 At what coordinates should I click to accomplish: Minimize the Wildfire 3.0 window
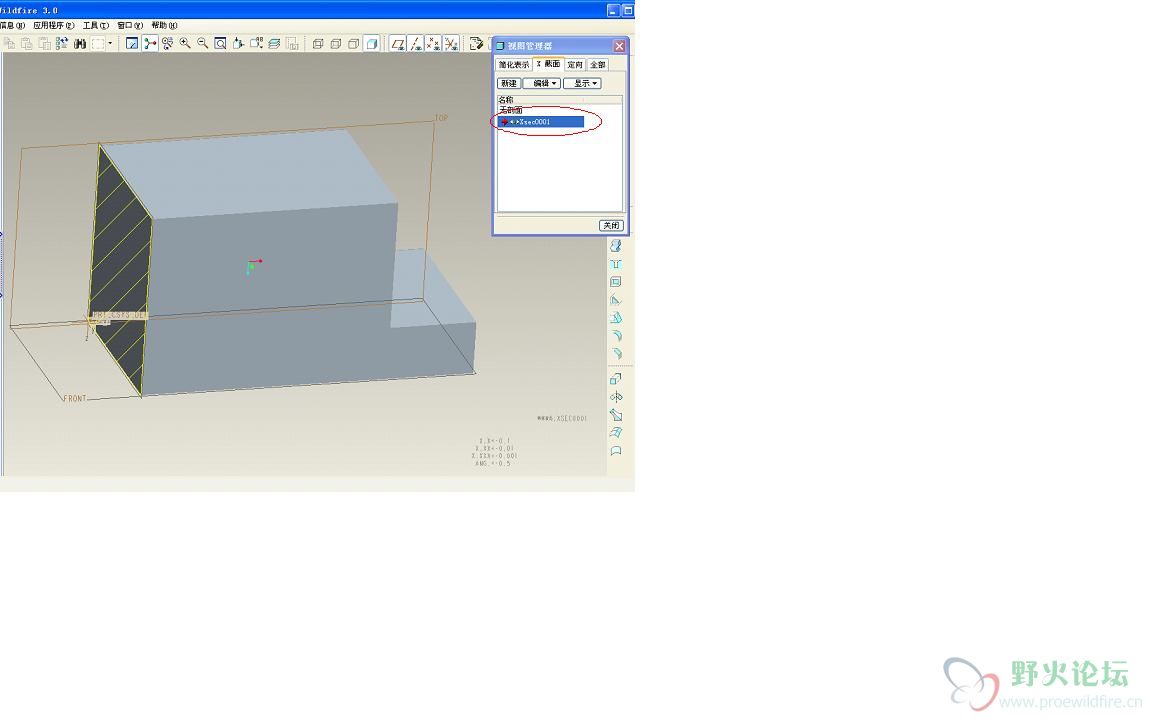coord(613,10)
